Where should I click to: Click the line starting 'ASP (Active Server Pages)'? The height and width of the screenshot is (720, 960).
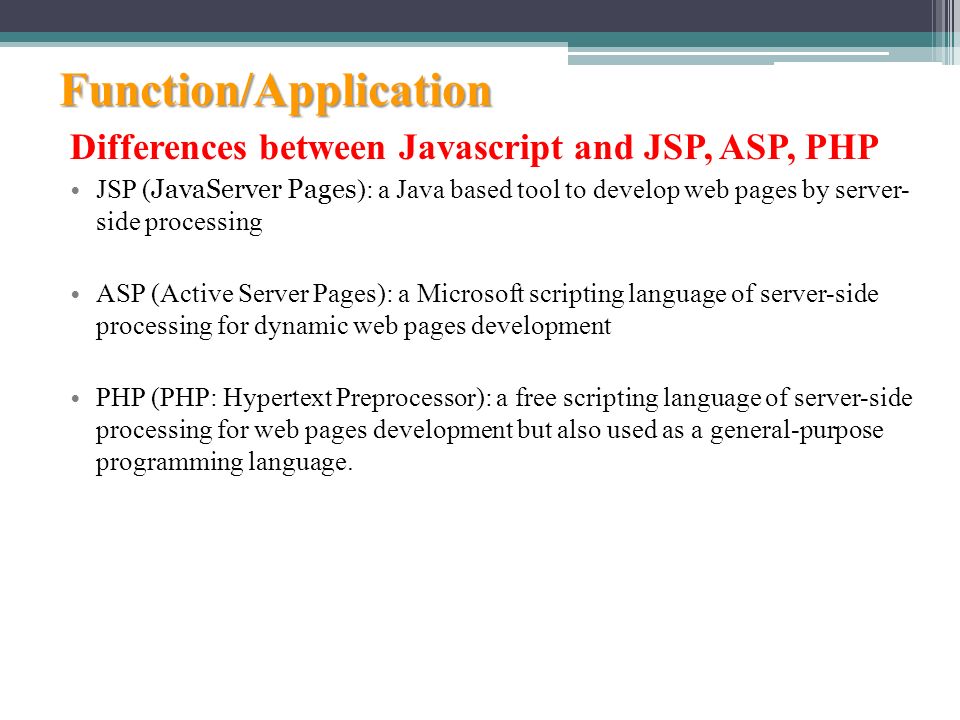point(487,294)
